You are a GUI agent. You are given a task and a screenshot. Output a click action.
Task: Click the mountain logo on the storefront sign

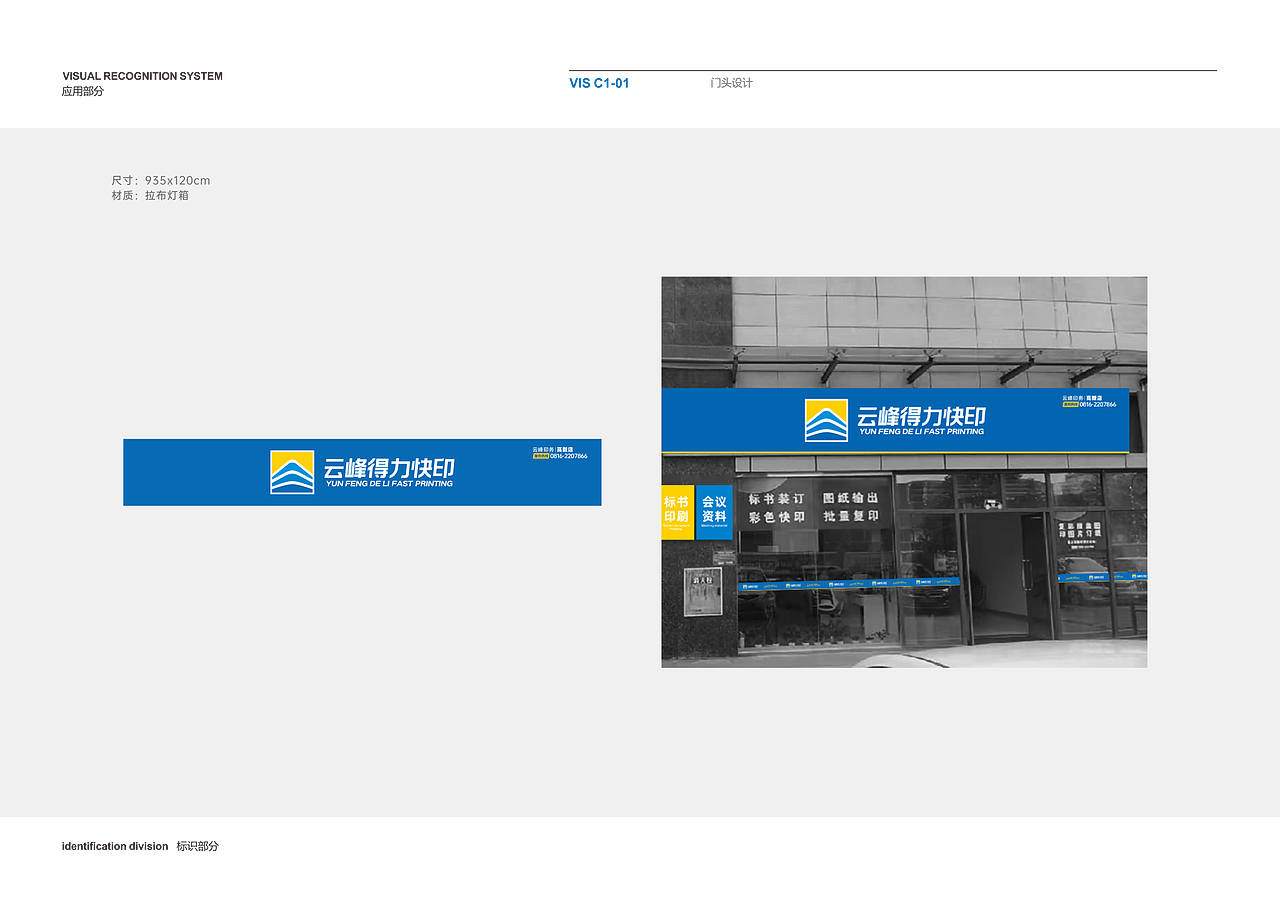pyautogui.click(x=826, y=420)
